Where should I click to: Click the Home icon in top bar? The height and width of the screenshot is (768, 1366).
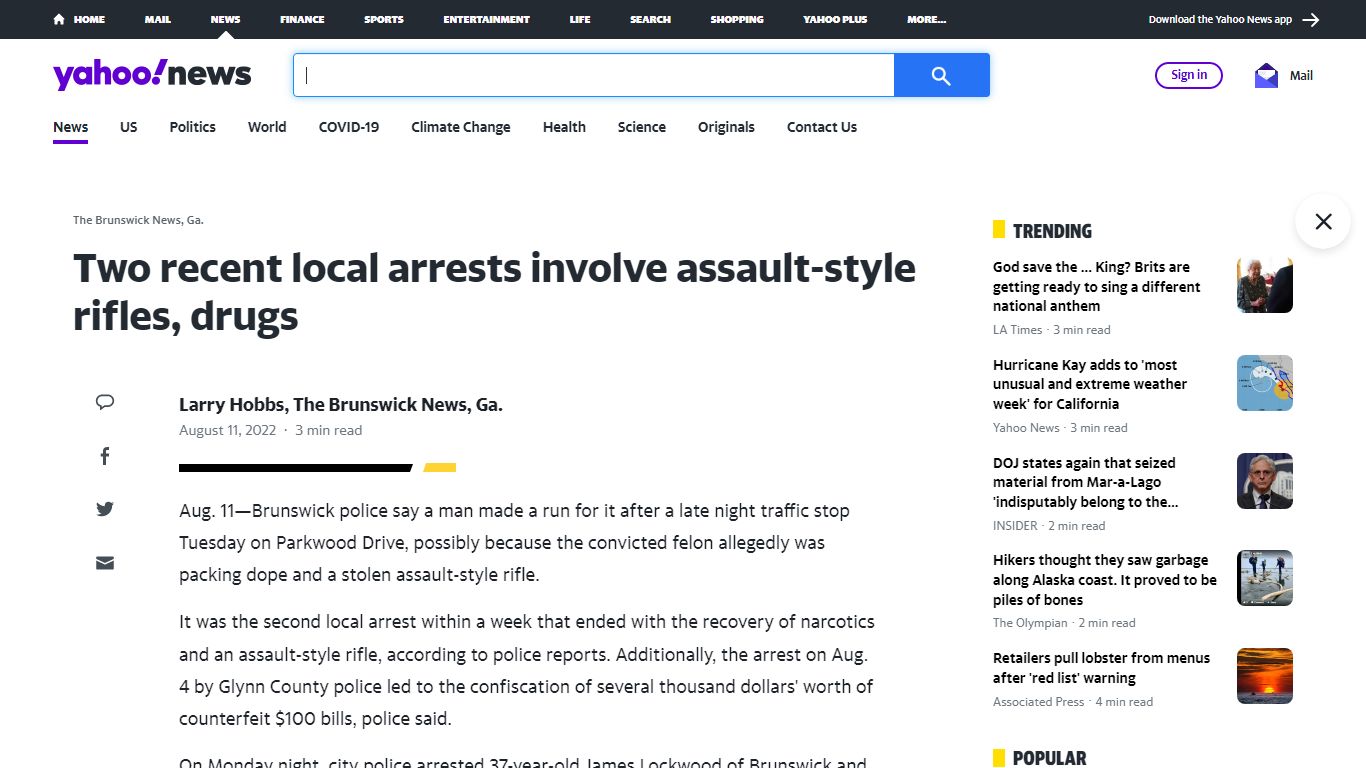pyautogui.click(x=59, y=19)
